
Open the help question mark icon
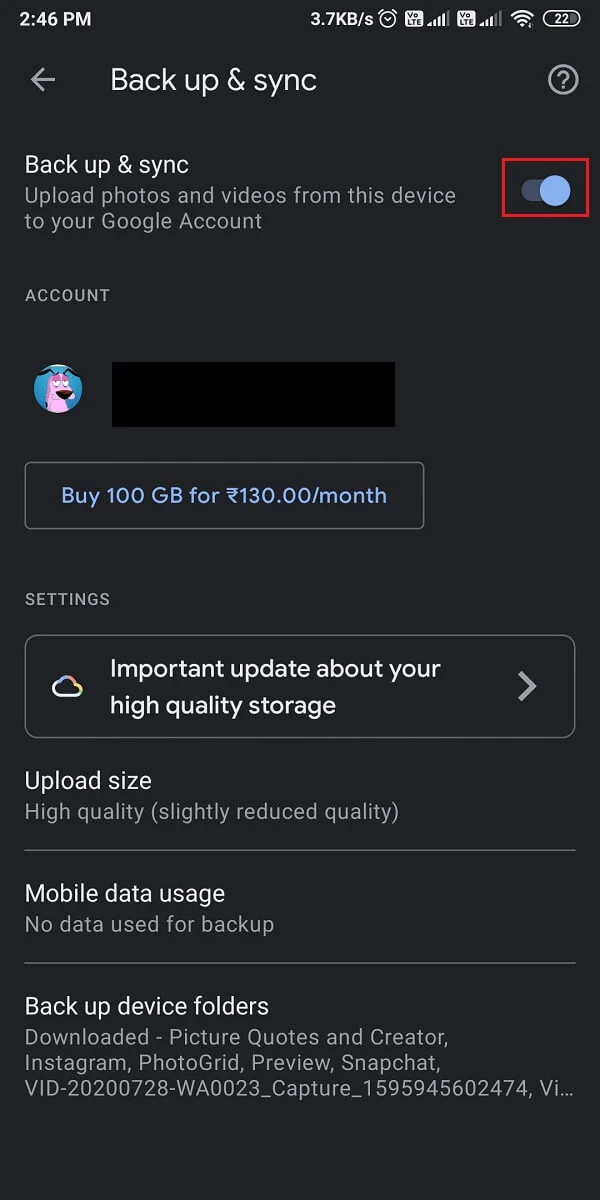coord(563,80)
